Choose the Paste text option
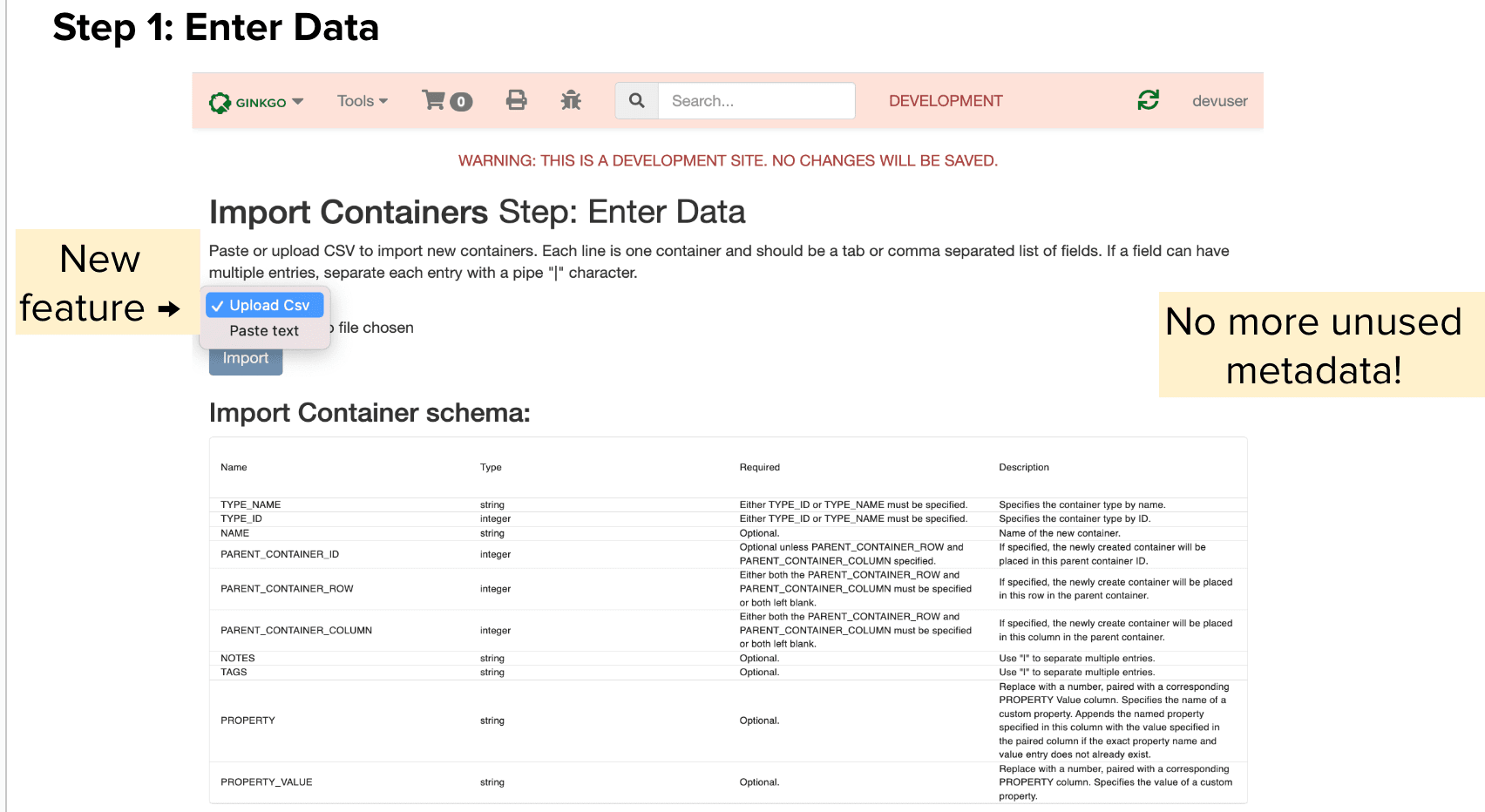The image size is (1485, 812). click(x=264, y=331)
